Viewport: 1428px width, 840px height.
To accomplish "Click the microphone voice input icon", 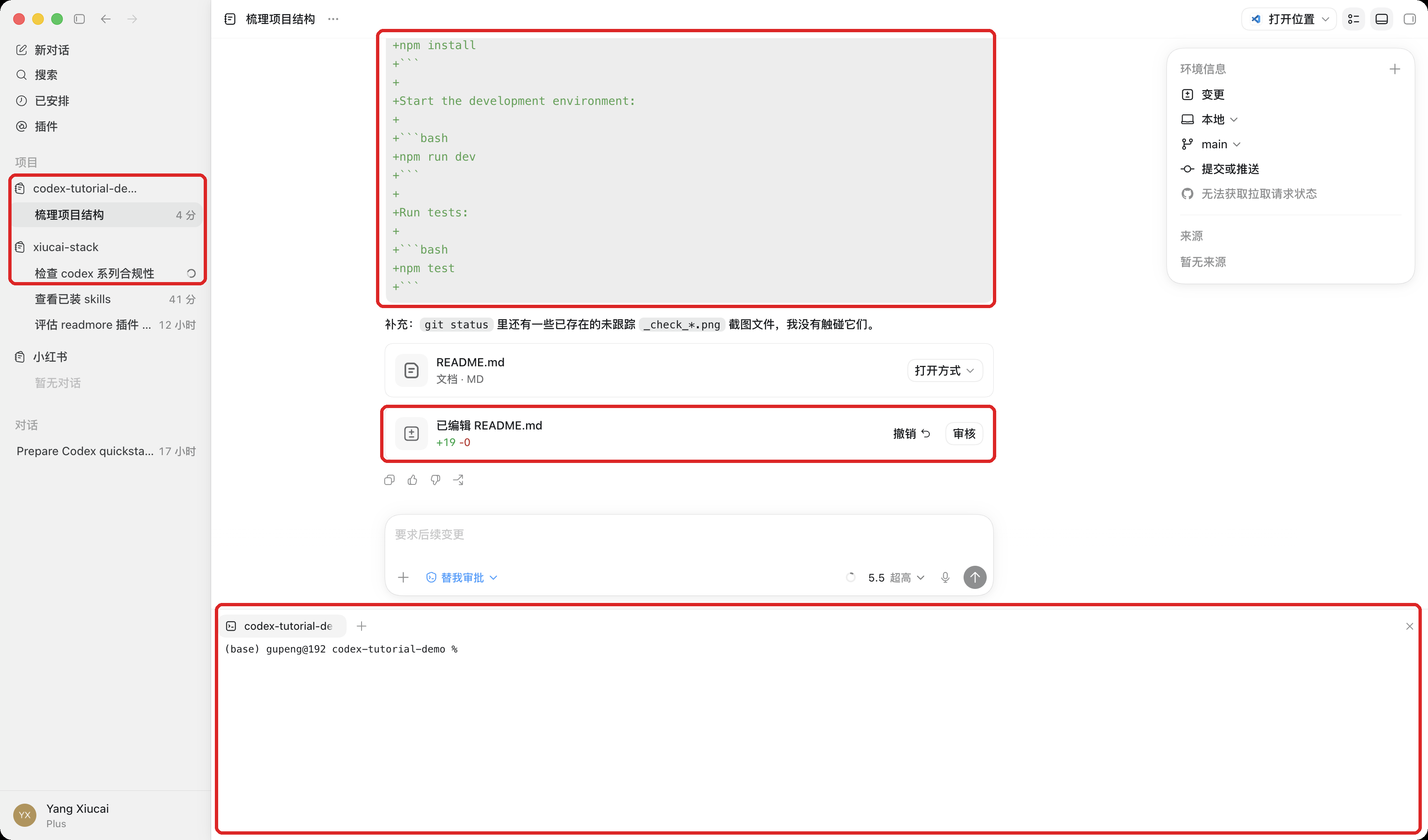I will click(x=945, y=577).
